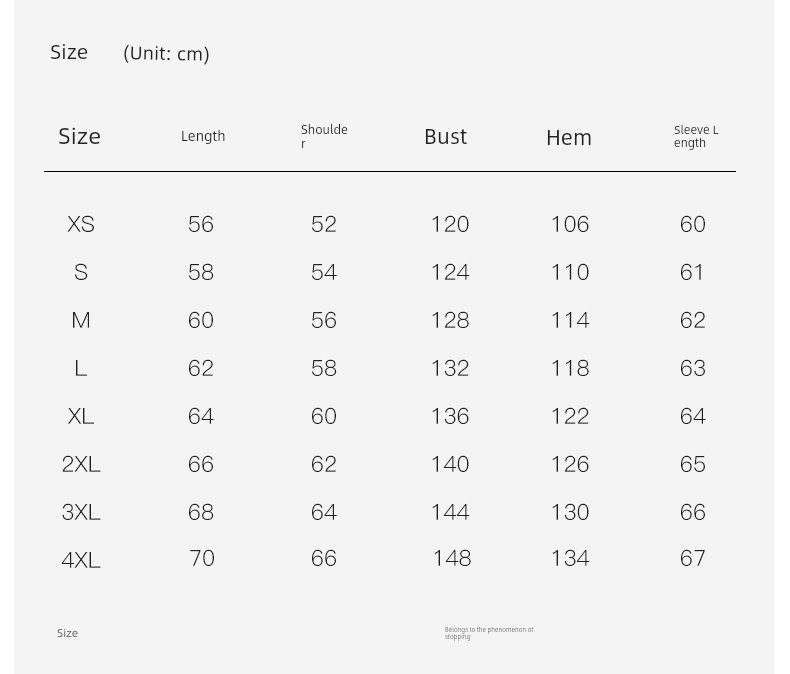Select the 4XL size row label
Screen dimensions: 790x674
tap(81, 560)
